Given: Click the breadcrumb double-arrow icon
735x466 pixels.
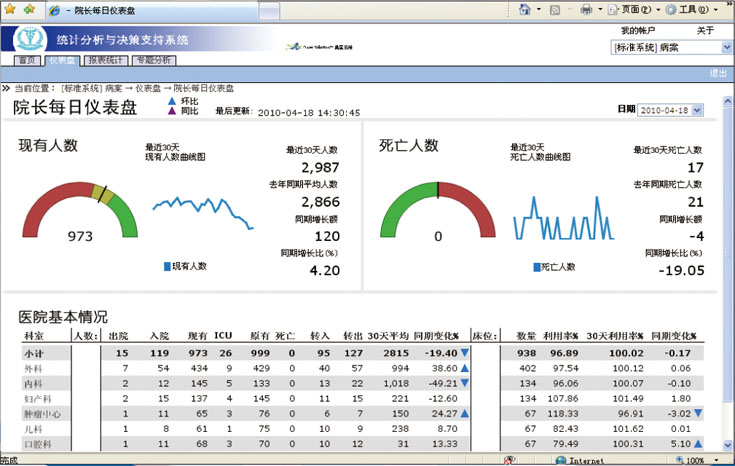Looking at the screenshot, I should pos(6,88).
